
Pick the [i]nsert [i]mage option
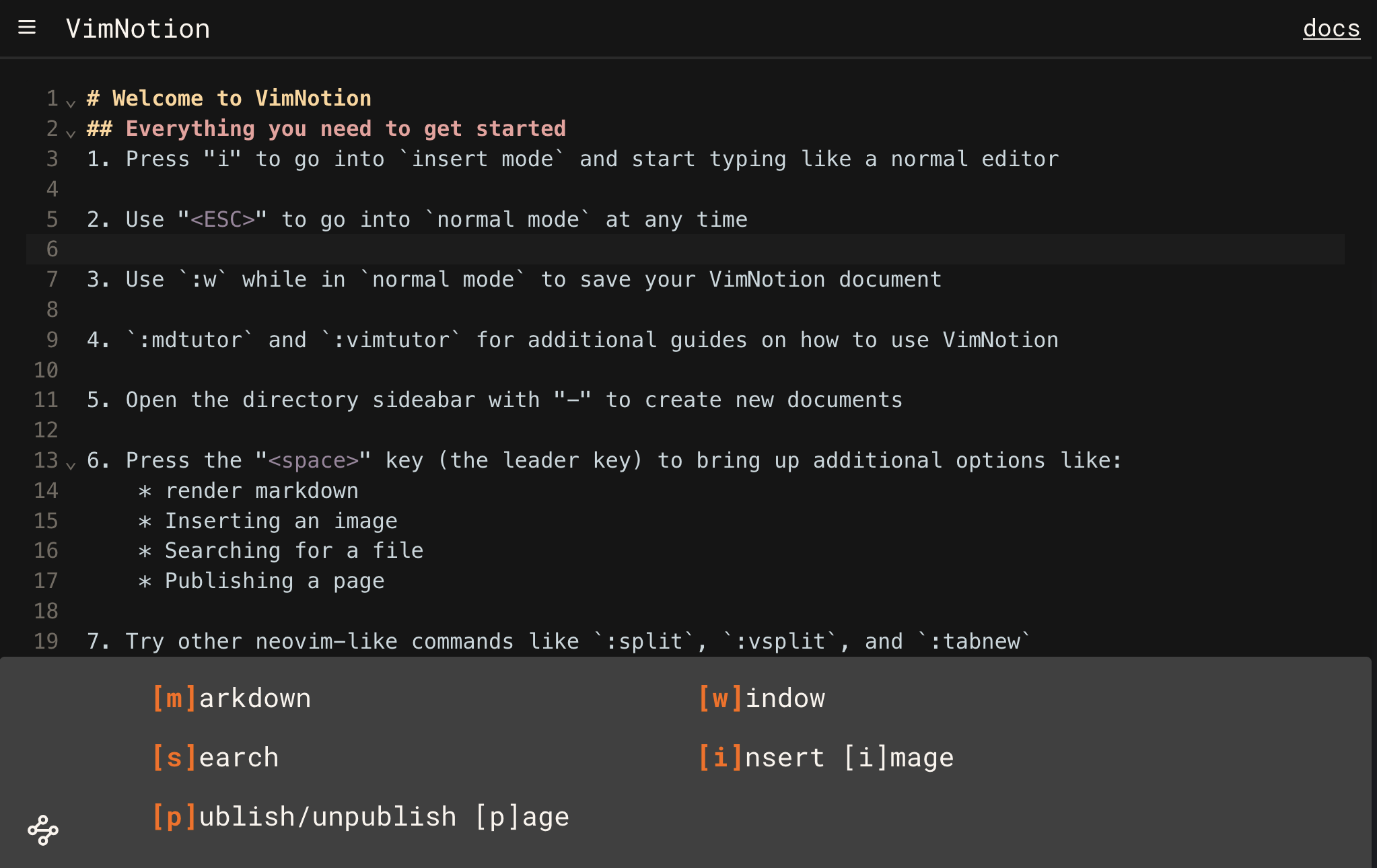(826, 758)
